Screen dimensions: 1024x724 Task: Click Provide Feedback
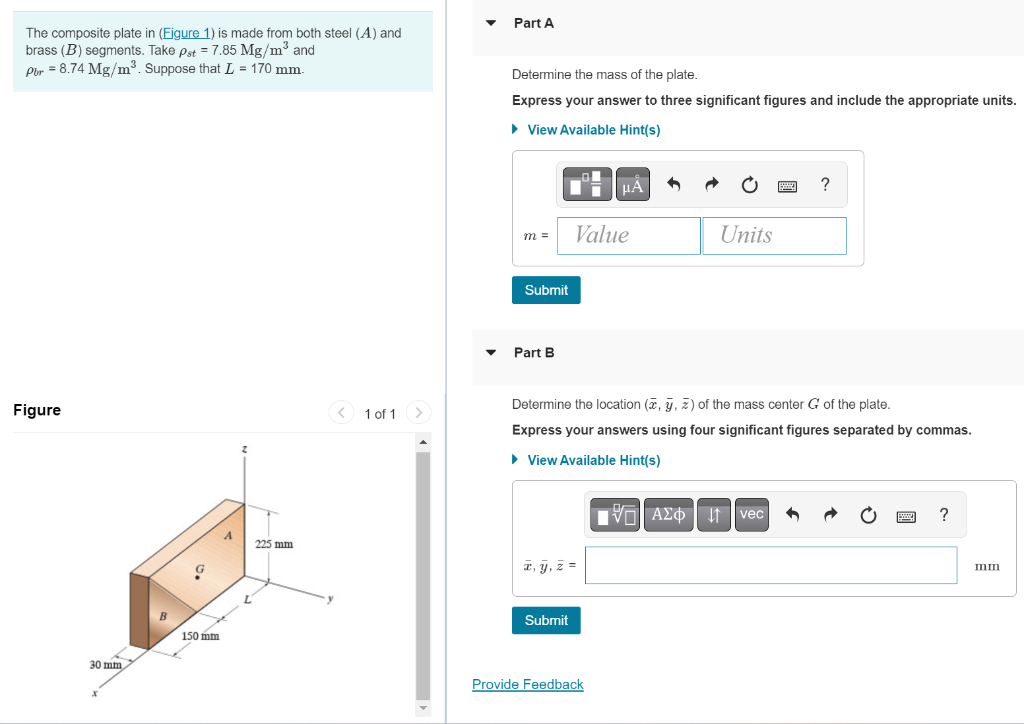coord(527,684)
